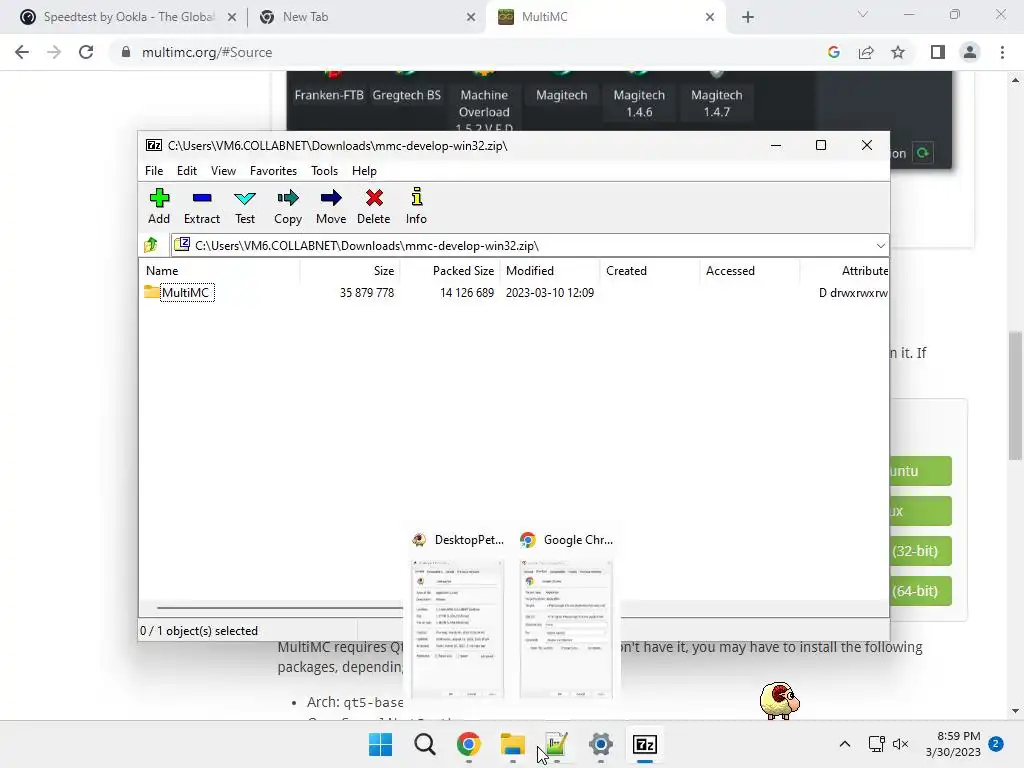Viewport: 1024px width, 768px height.
Task: Open the Edit menu in 7-Zip
Action: (187, 170)
